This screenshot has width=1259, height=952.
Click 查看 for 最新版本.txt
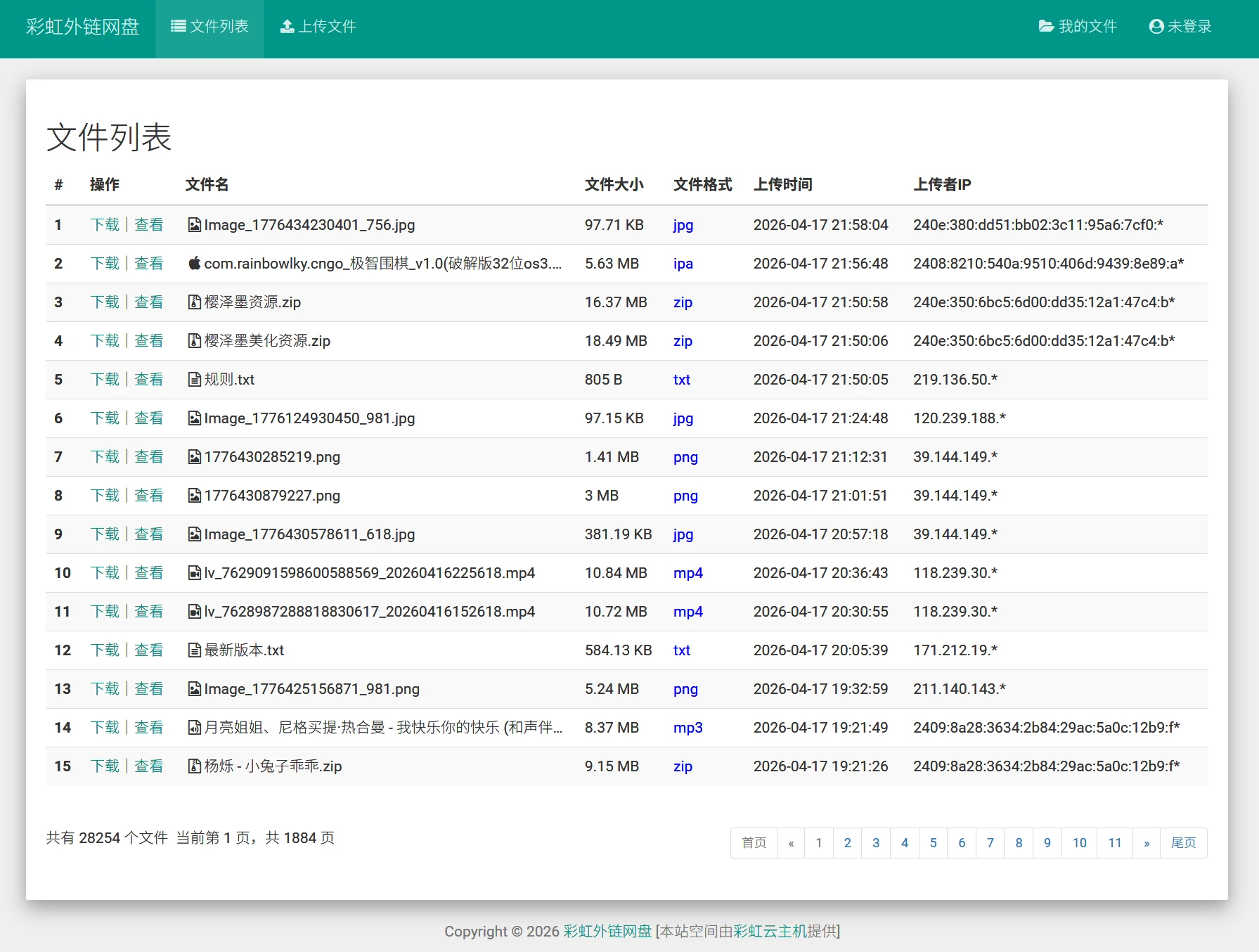[x=149, y=650]
